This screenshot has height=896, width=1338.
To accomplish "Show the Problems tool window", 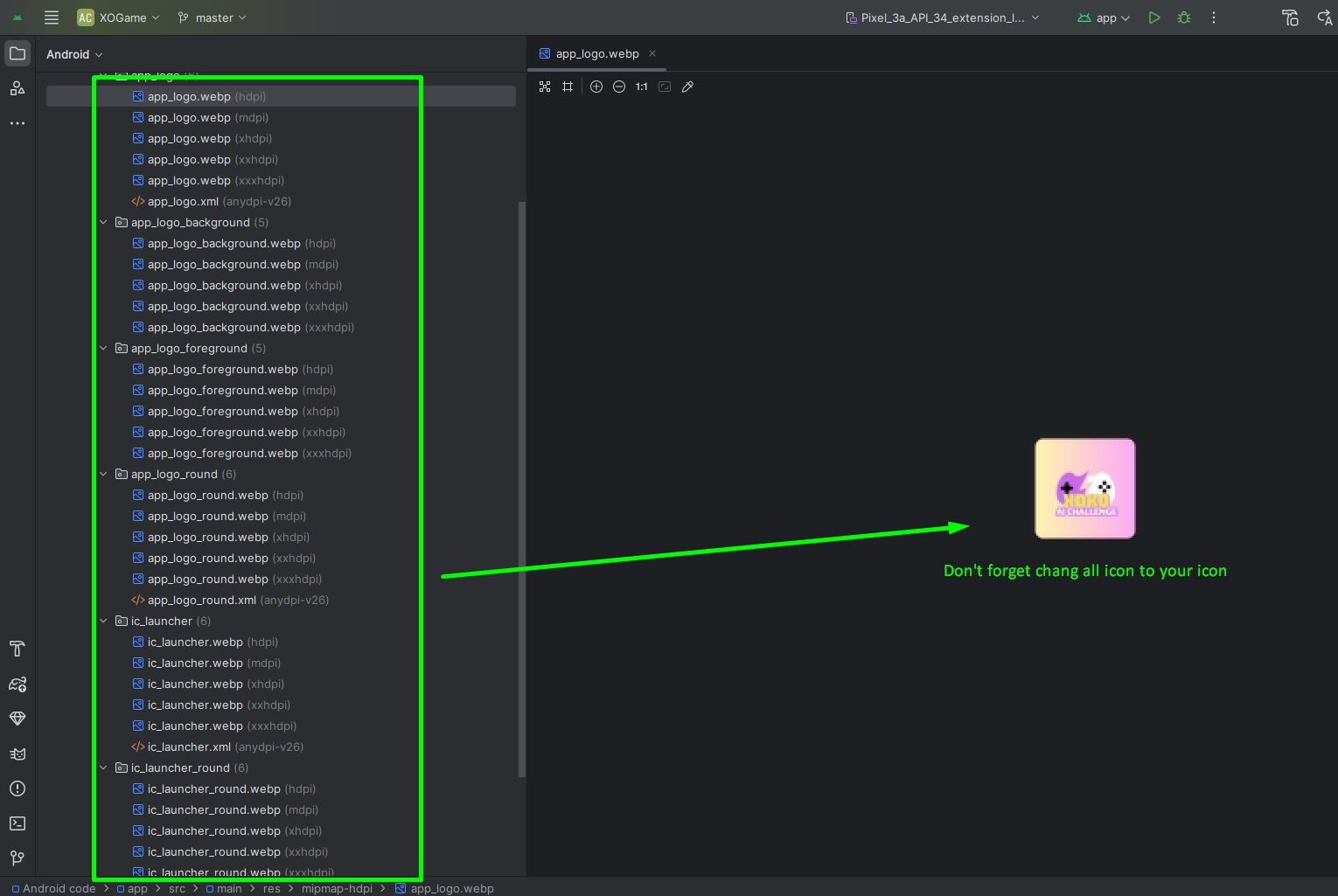I will coord(17,788).
